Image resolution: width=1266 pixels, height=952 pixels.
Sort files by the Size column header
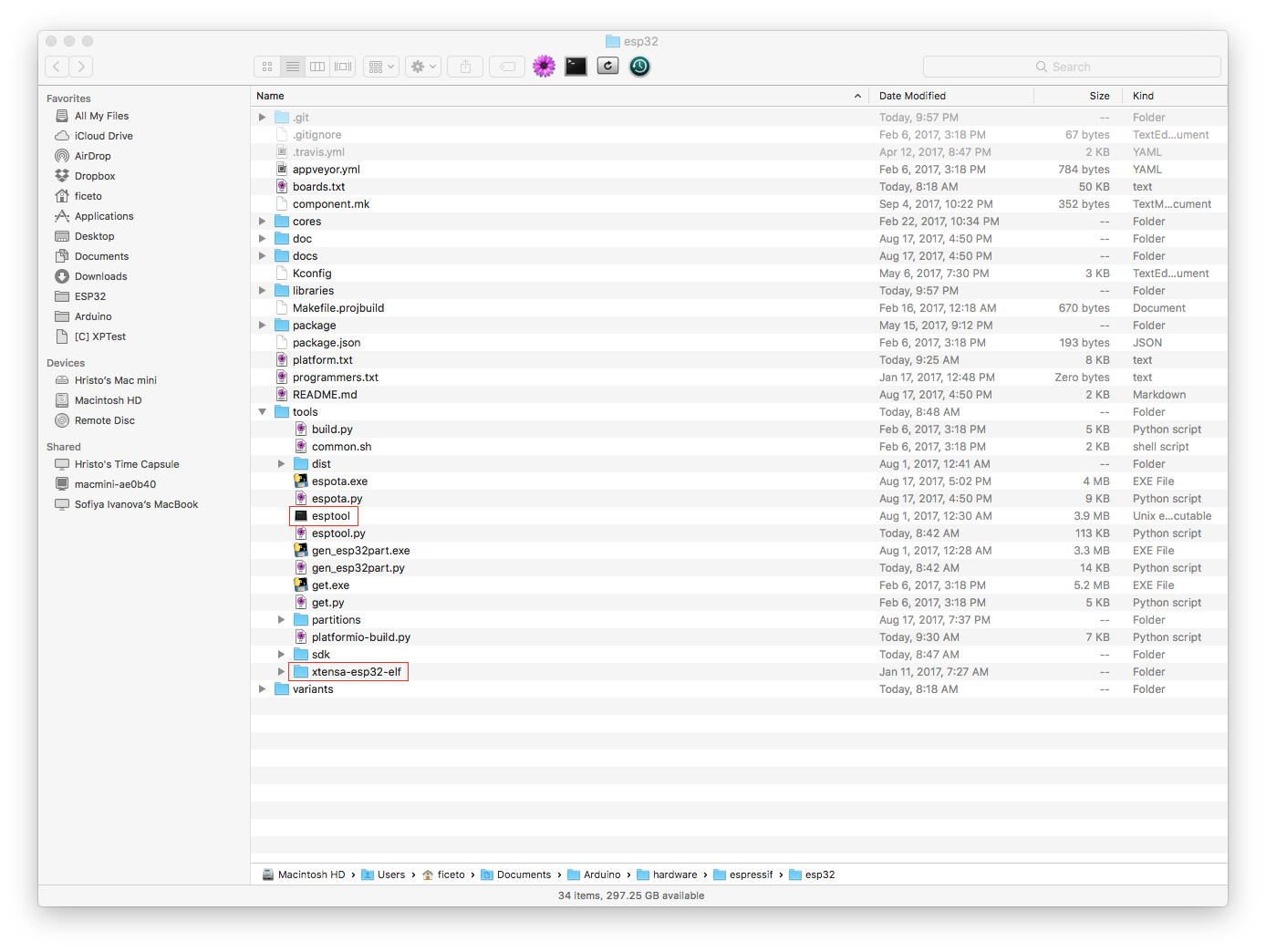(1099, 96)
